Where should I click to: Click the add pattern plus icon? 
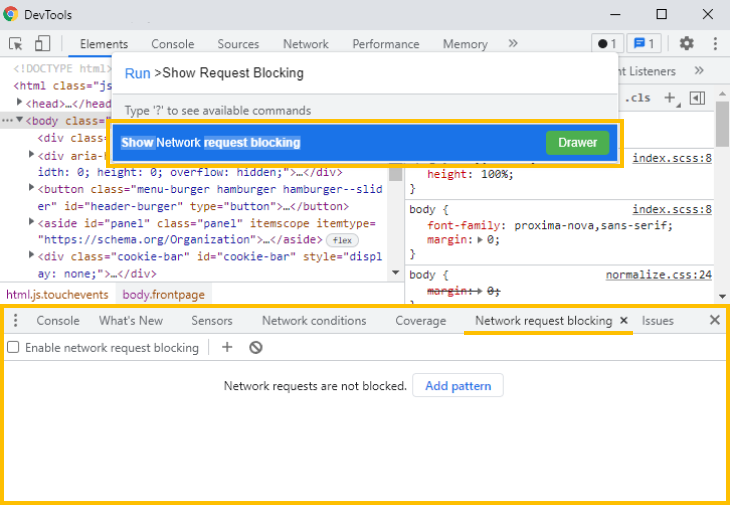(x=227, y=347)
